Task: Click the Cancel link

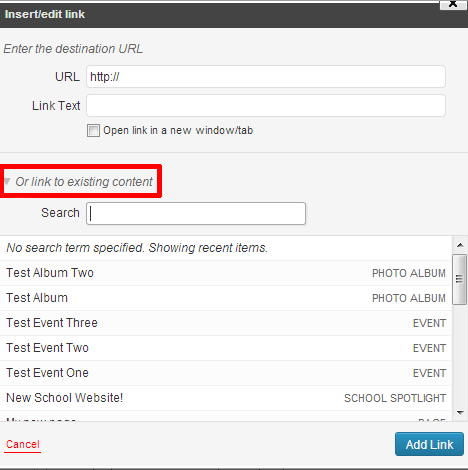Action: [x=23, y=444]
